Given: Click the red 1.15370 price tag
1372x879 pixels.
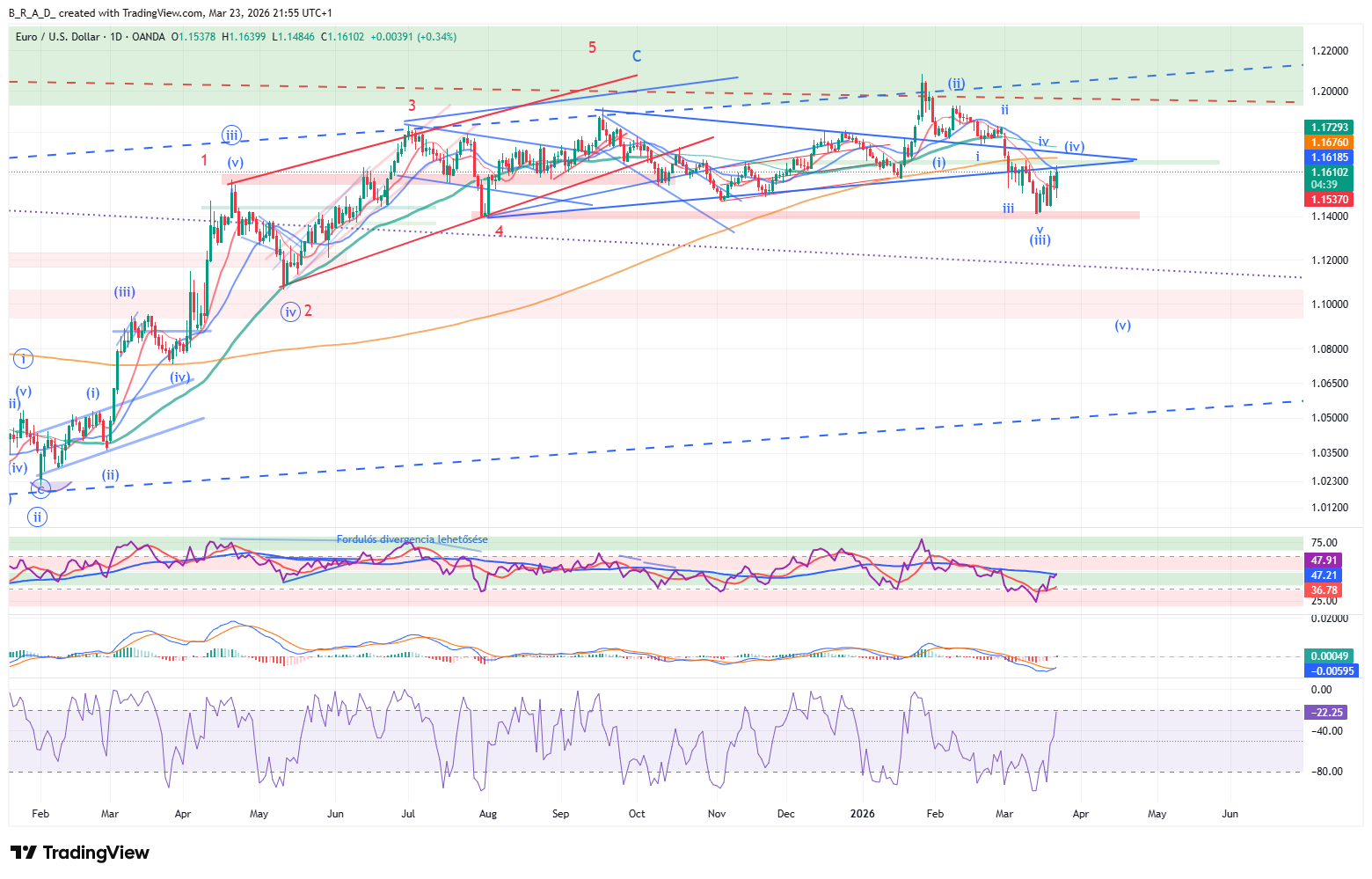Looking at the screenshot, I should [1329, 200].
